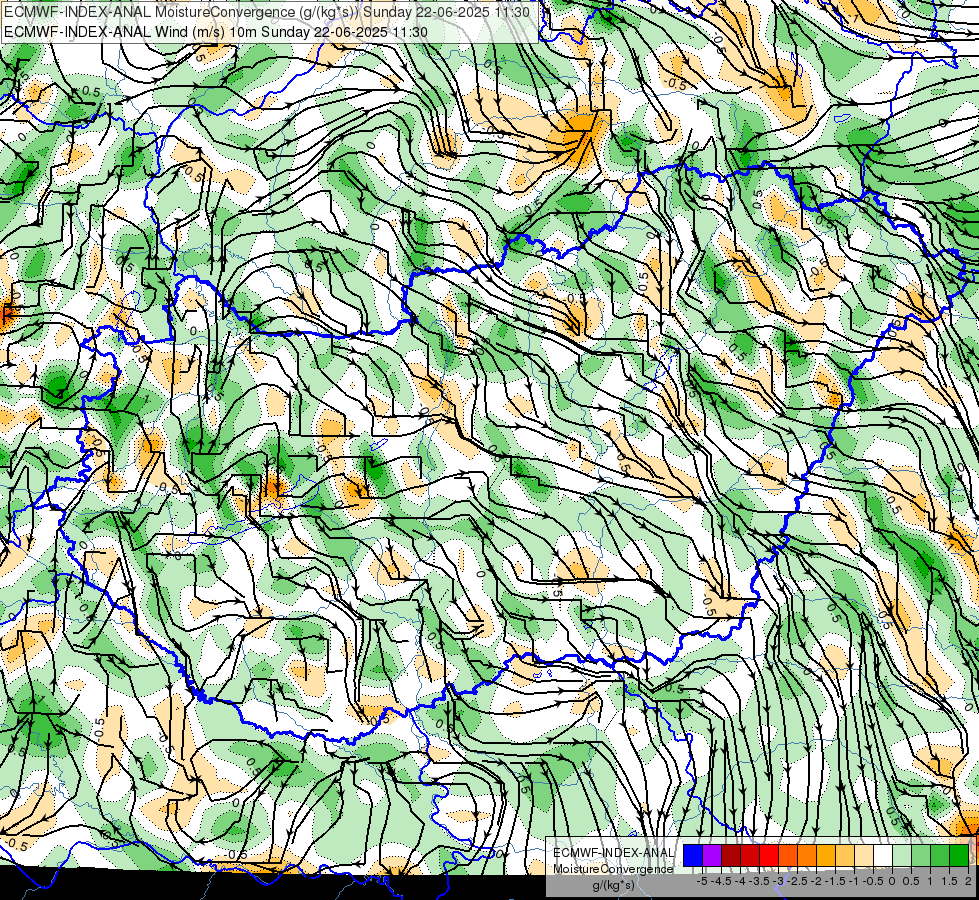979x900 pixels.
Task: Pick the legend swatch between -4 and -3.5
Action: [x=750, y=856]
